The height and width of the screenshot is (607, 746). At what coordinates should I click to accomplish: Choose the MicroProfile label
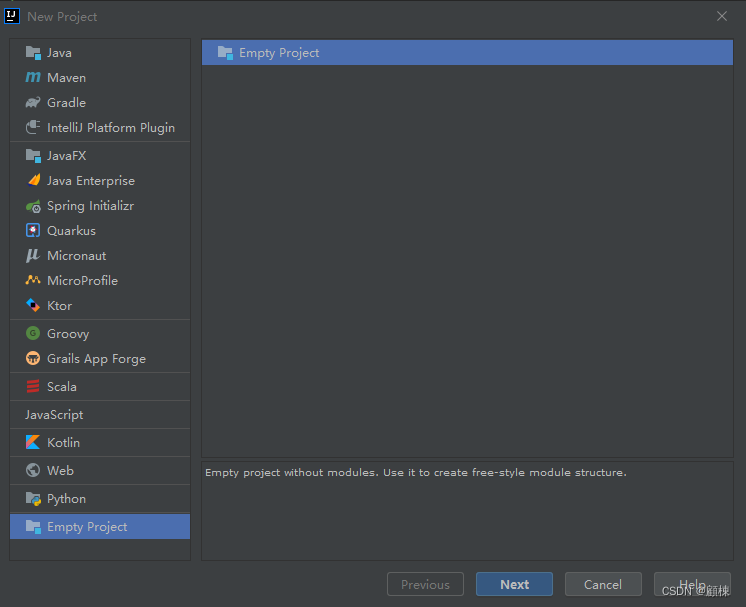(82, 281)
